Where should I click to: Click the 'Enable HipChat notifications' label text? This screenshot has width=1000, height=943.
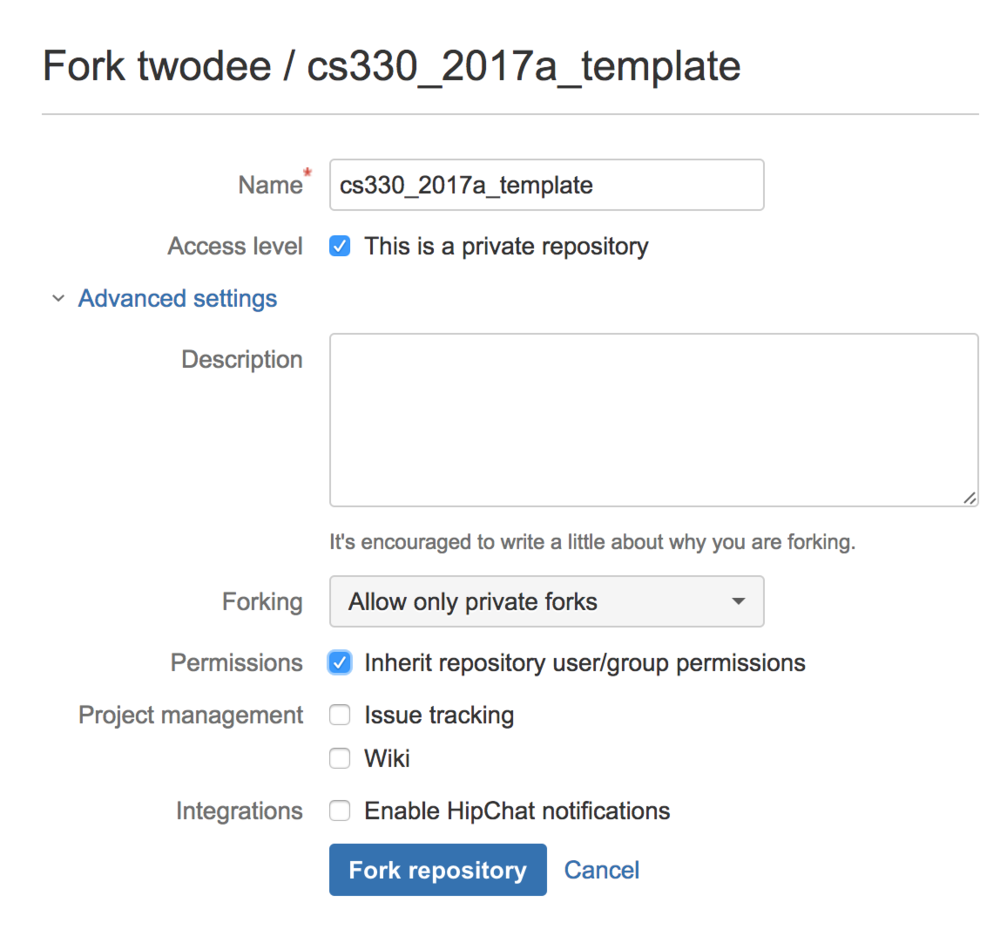517,810
